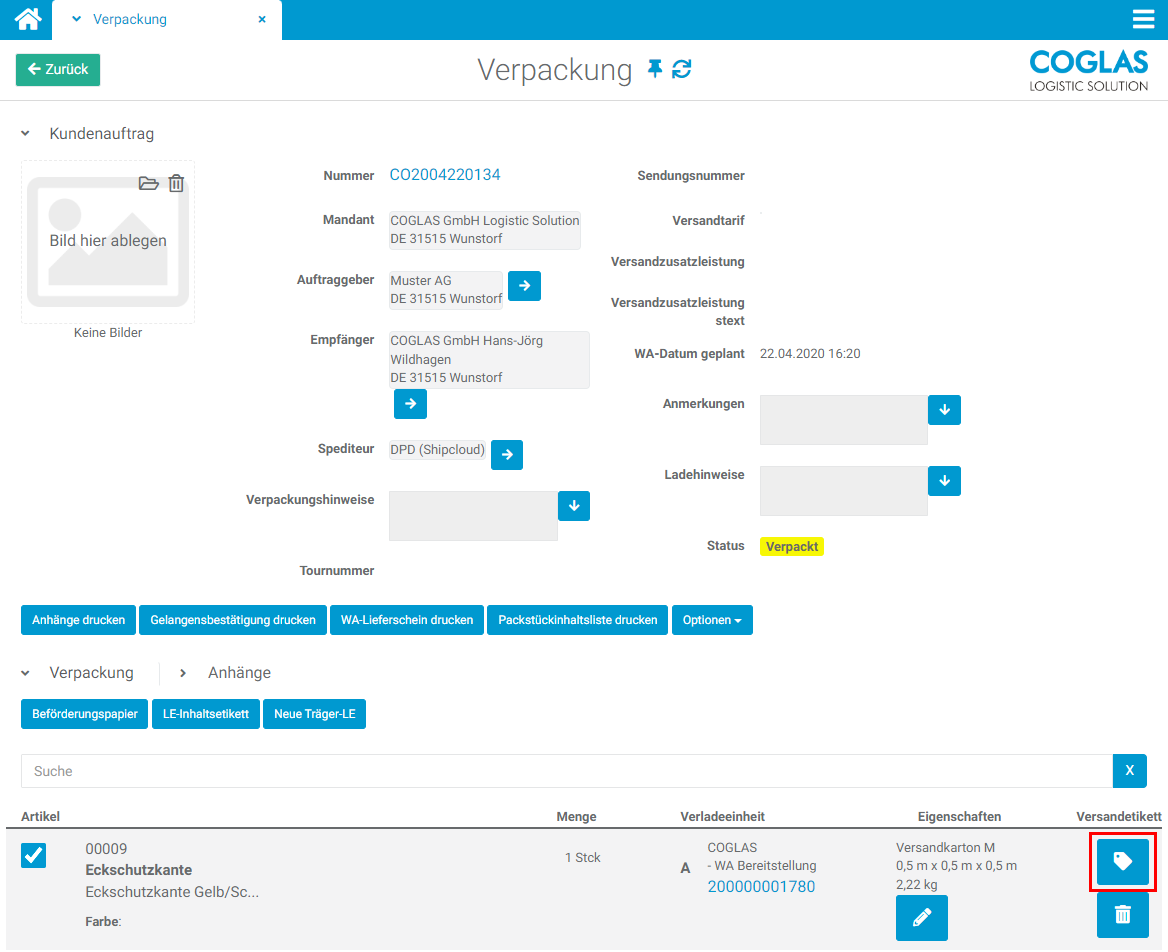Refresh the Verpackung page
This screenshot has width=1168, height=952.
click(x=682, y=69)
